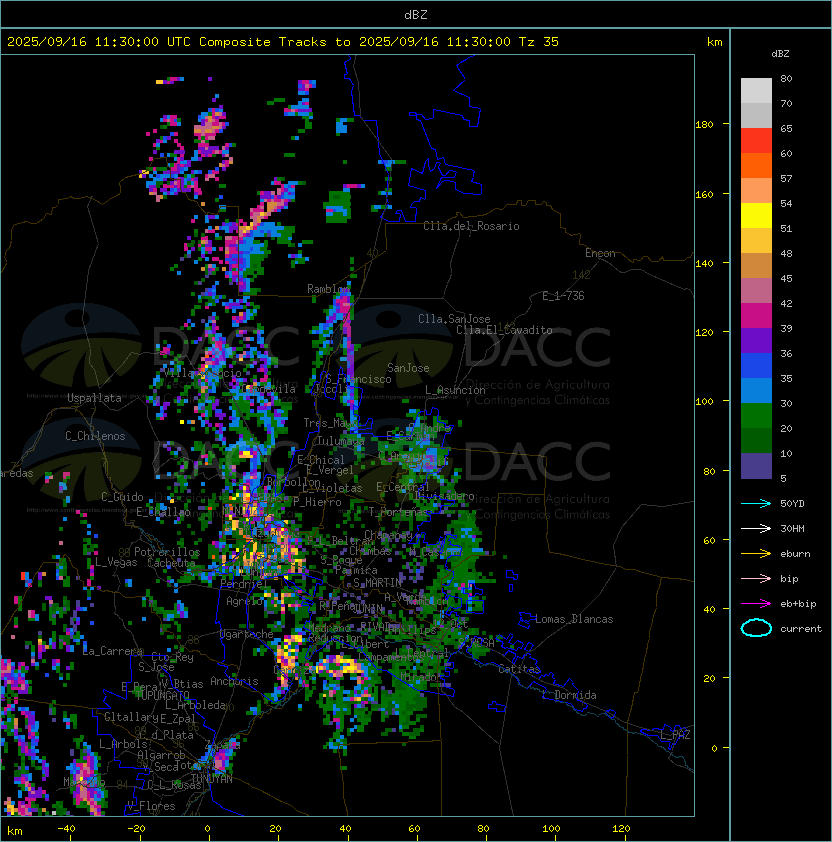Pick the magenta 39-42 dBZ swatch
Viewport: 832px width, 842px height.
[756, 316]
